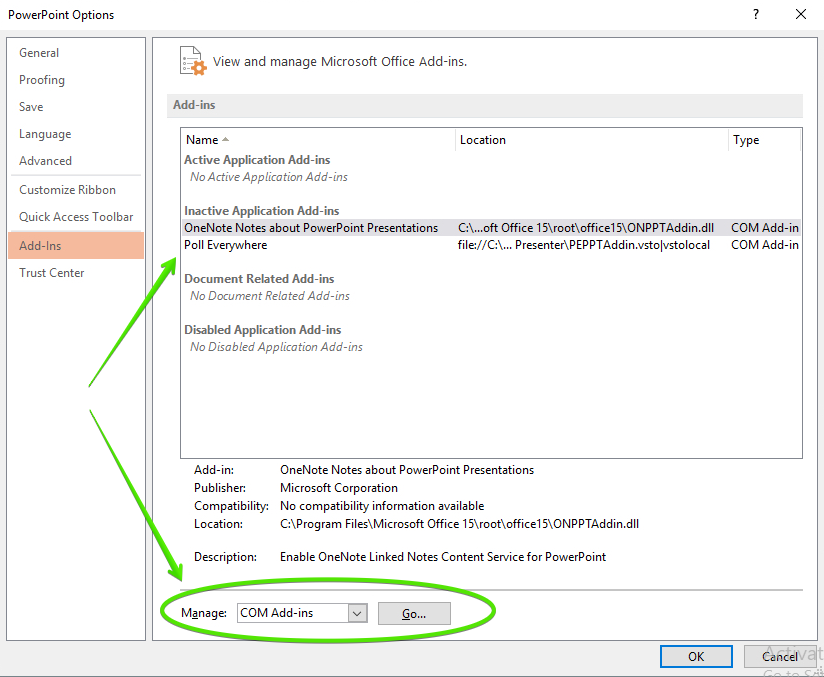Open the Manage COM Add-ins dropdown
Screen dimensions: 824x677
(x=358, y=613)
